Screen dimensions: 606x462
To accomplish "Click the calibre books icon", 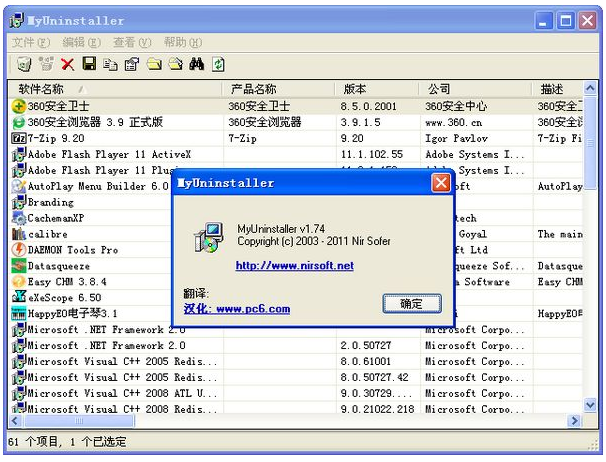I will (x=19, y=234).
